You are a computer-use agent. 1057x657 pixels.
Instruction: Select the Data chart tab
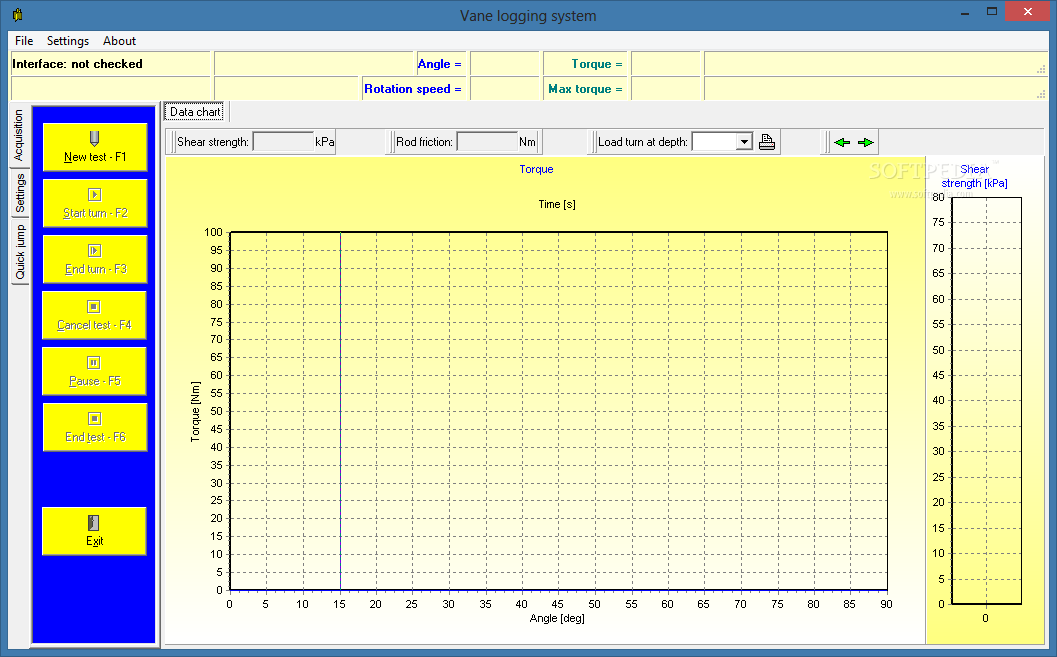coord(195,112)
